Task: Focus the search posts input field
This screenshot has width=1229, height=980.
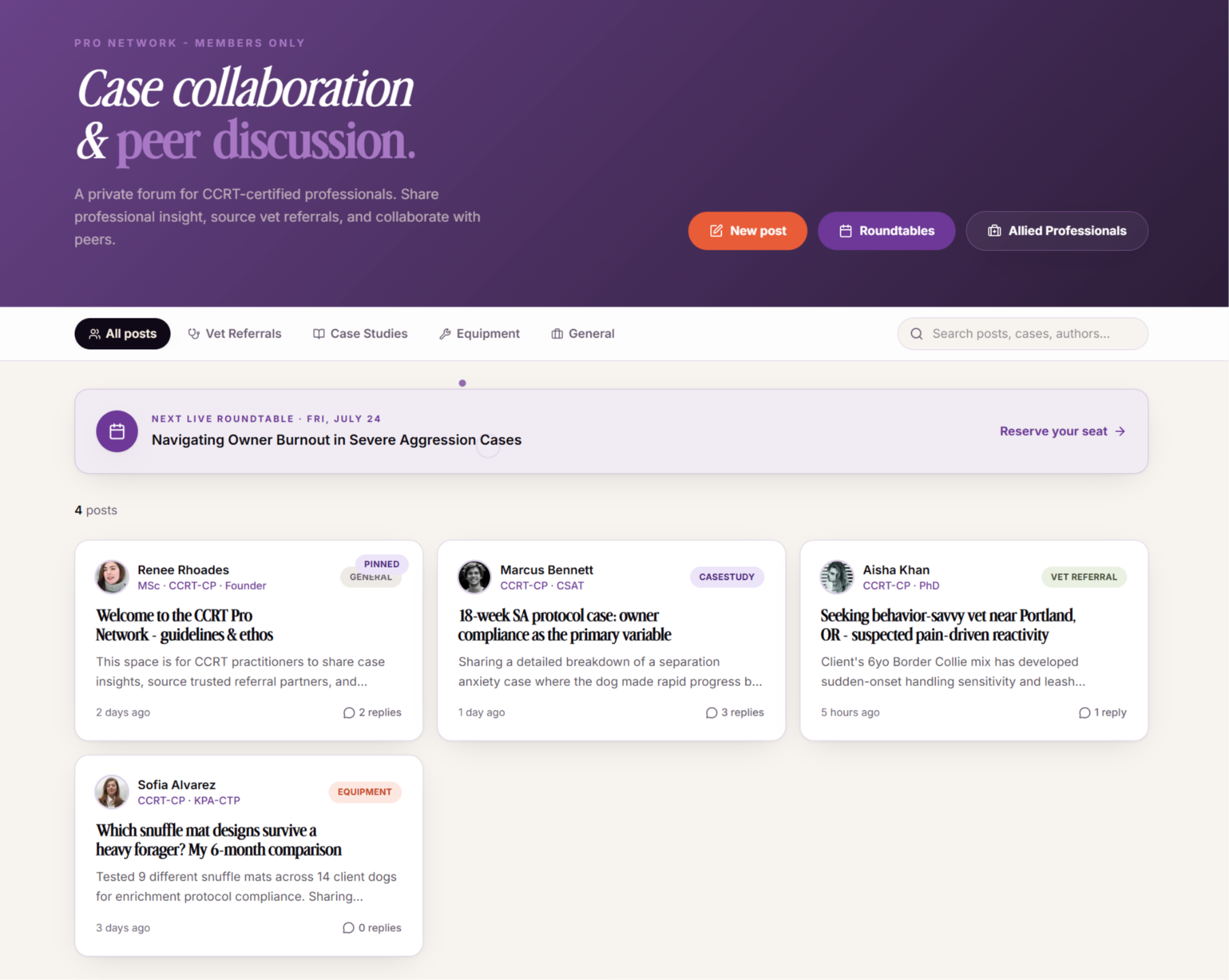Action: click(1023, 333)
